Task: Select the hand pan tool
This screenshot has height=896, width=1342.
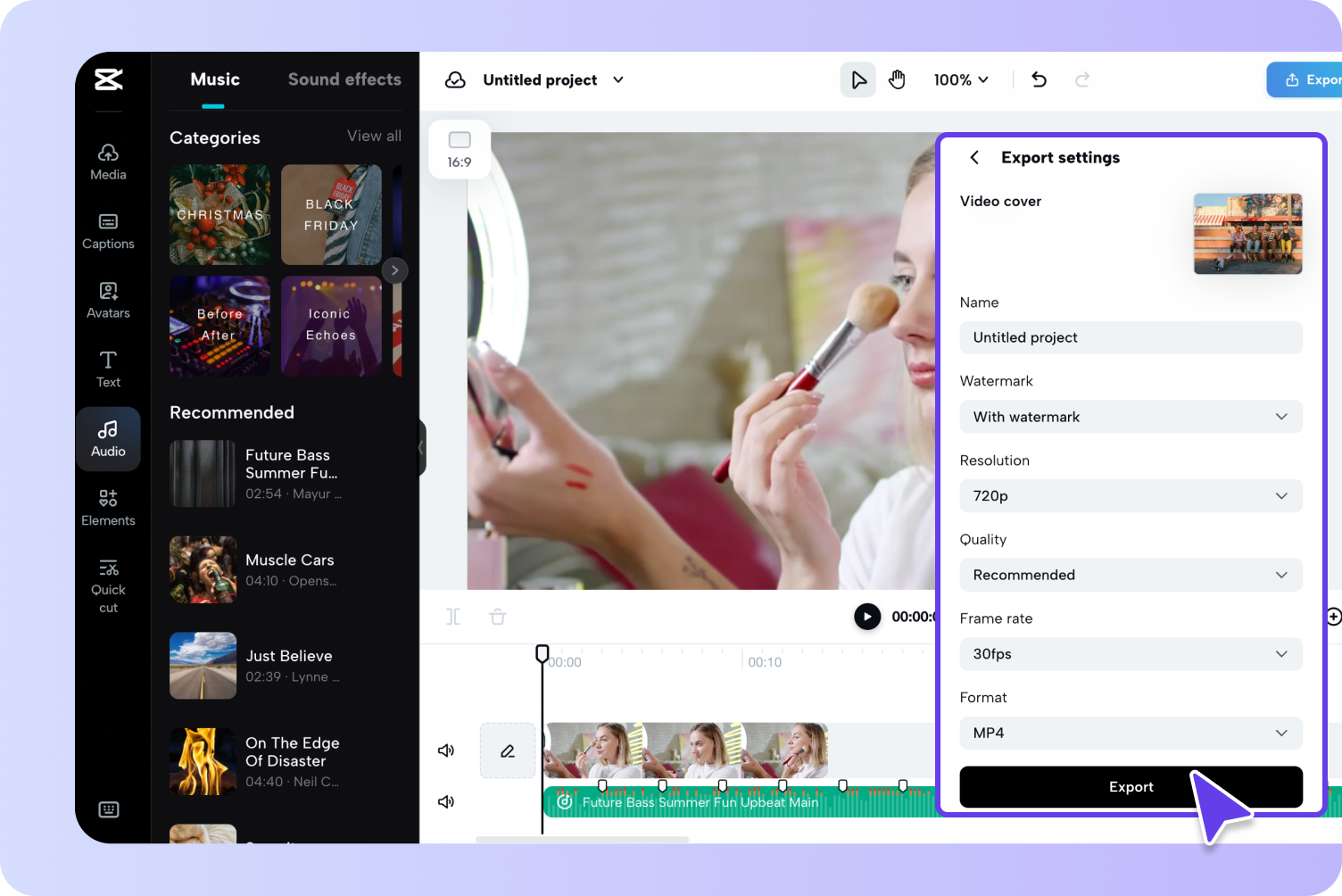Action: (x=897, y=80)
